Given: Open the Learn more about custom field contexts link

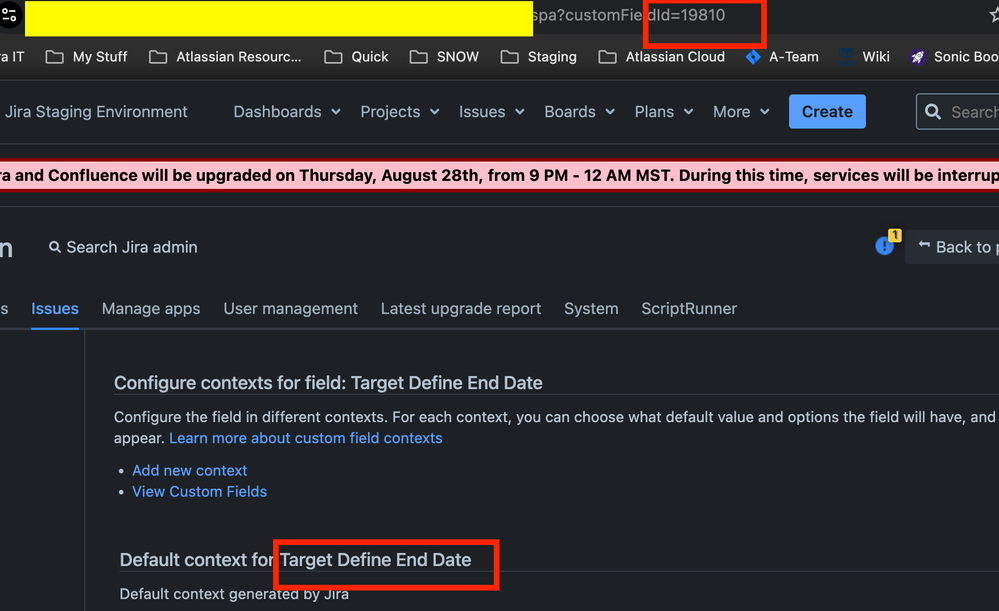Looking at the screenshot, I should [x=305, y=438].
